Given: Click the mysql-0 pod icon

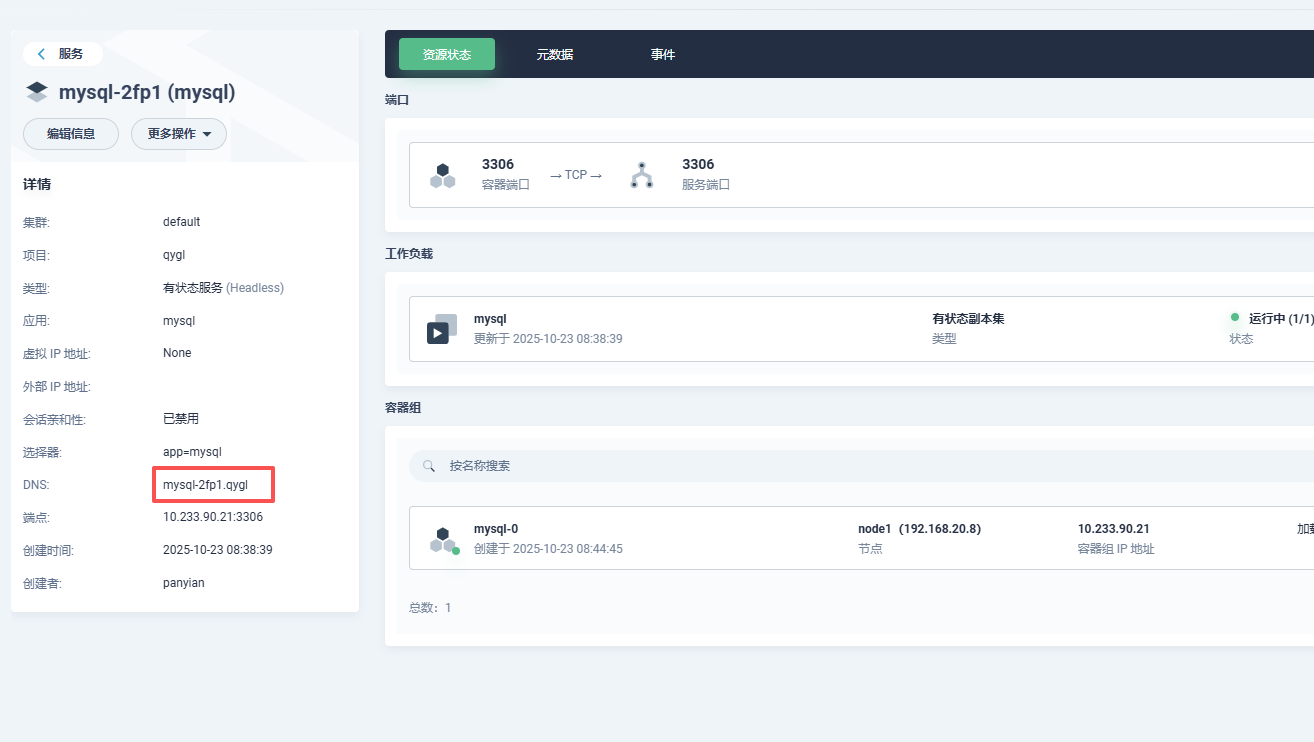Looking at the screenshot, I should point(443,540).
